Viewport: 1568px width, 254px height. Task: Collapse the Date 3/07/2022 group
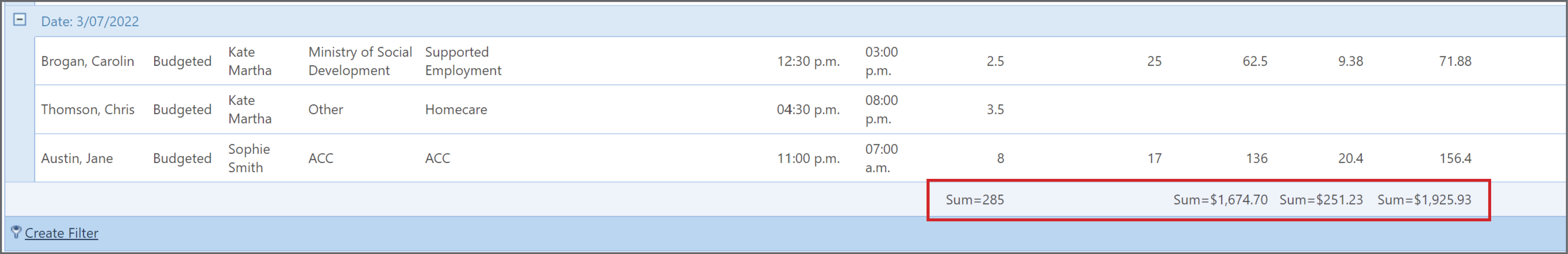pyautogui.click(x=19, y=19)
